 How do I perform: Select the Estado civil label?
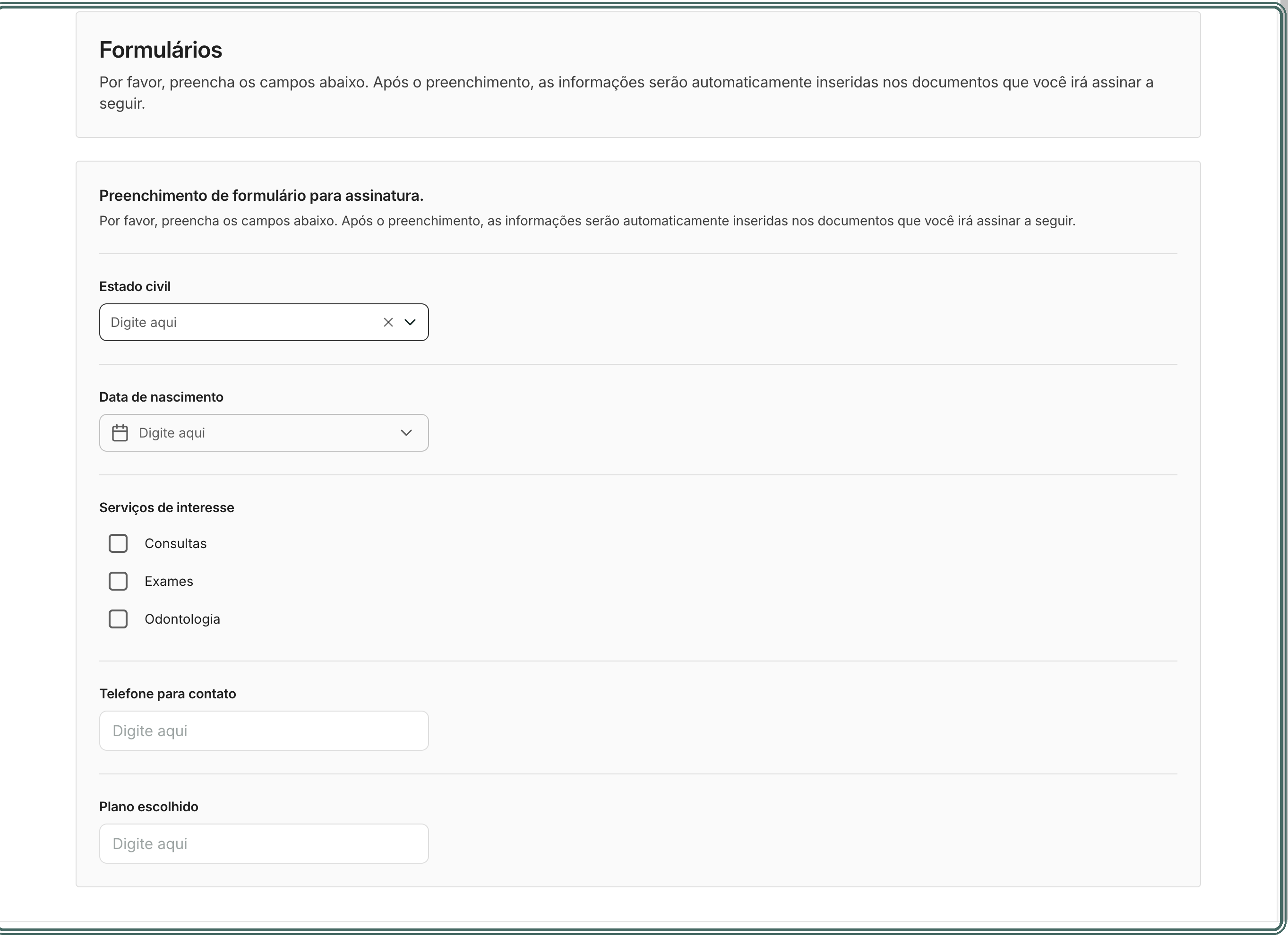(135, 287)
